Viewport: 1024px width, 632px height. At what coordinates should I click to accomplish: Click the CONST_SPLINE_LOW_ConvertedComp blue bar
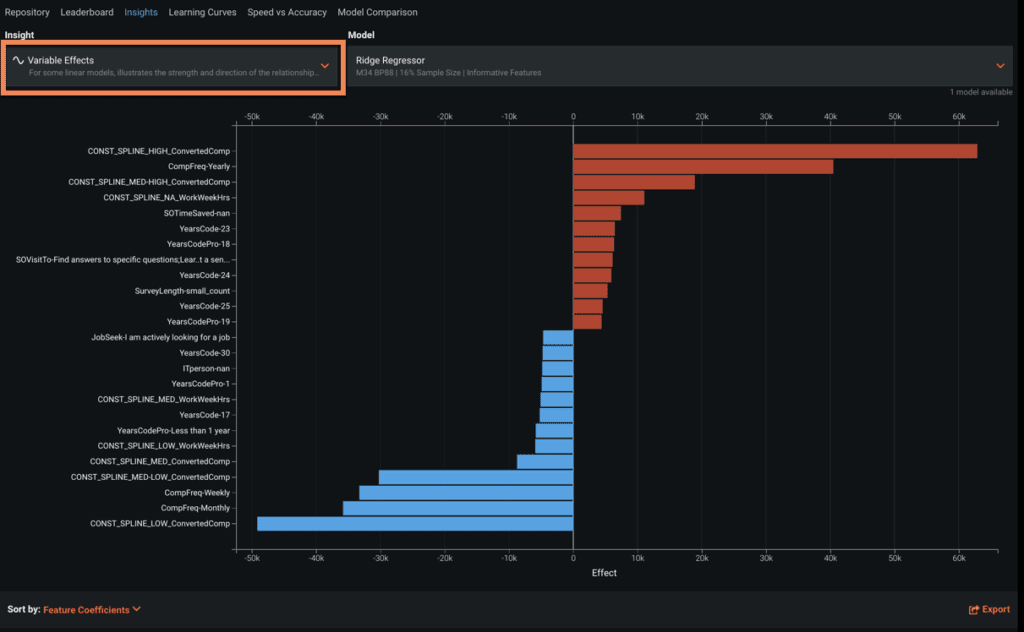(415, 524)
